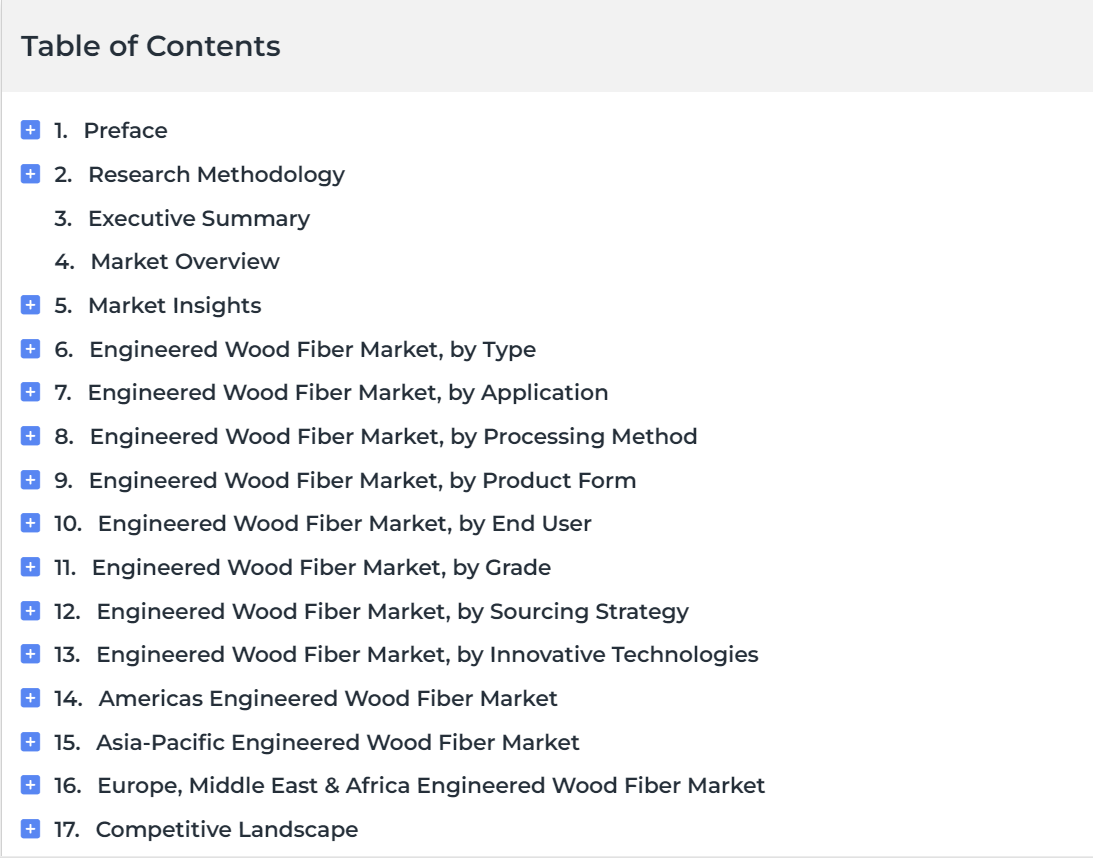
Task: Expand Asia-Pacific Engineered Wood Fiber Market
Action: tap(30, 742)
